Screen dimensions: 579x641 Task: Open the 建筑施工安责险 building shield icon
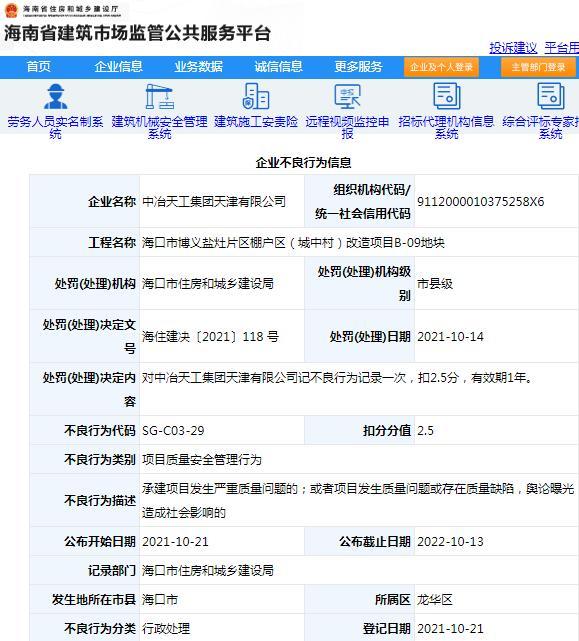coord(256,96)
